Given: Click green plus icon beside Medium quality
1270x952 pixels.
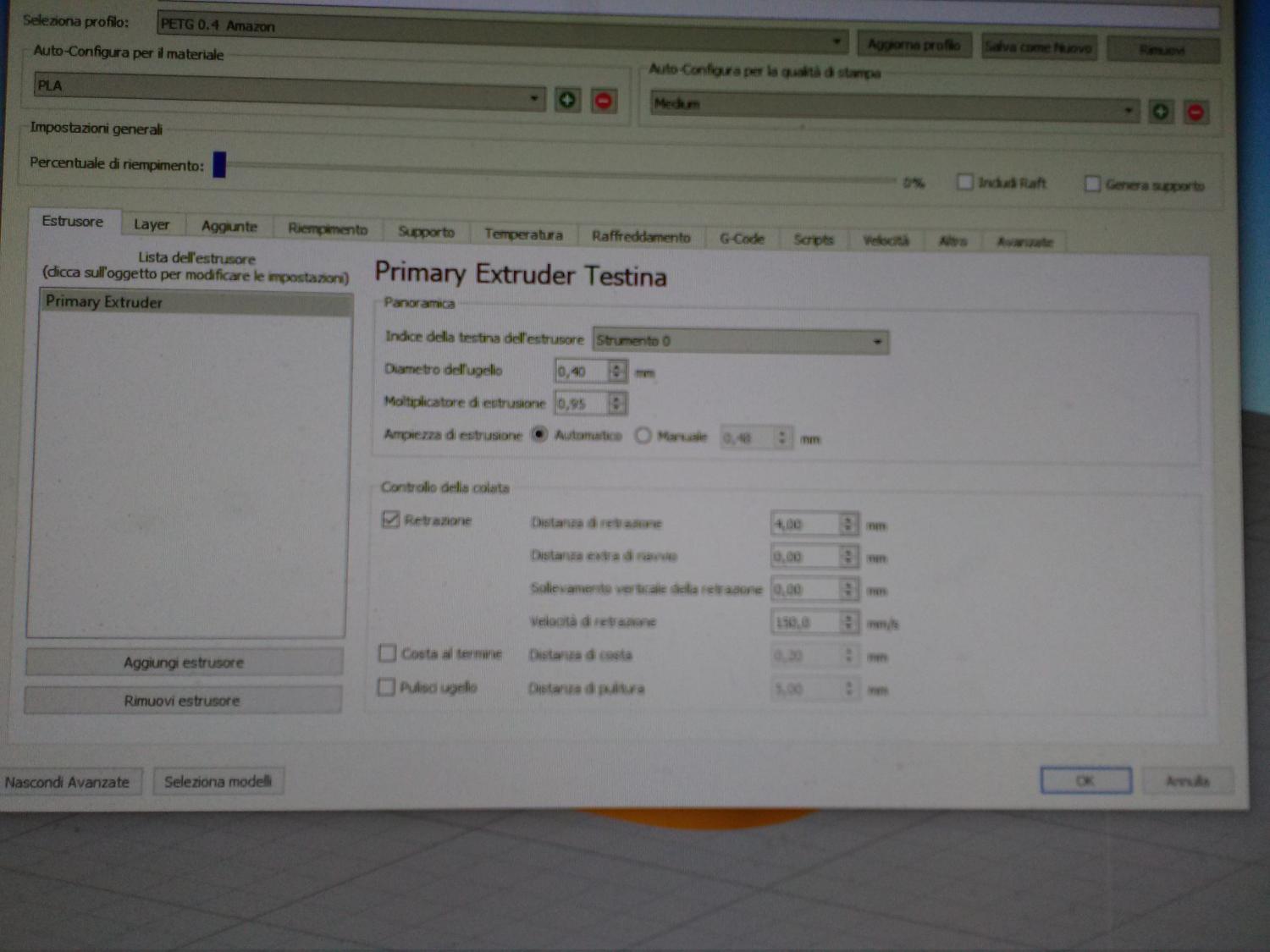Looking at the screenshot, I should pos(1161,111).
